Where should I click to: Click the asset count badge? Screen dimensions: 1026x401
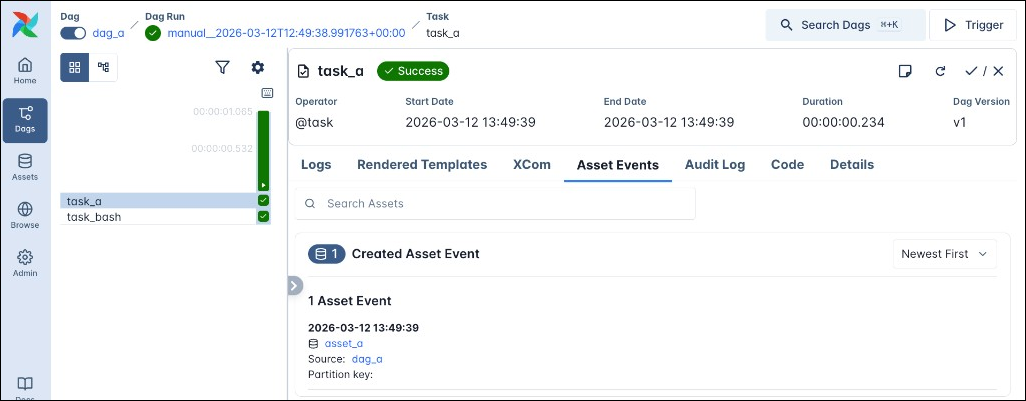click(x=327, y=254)
